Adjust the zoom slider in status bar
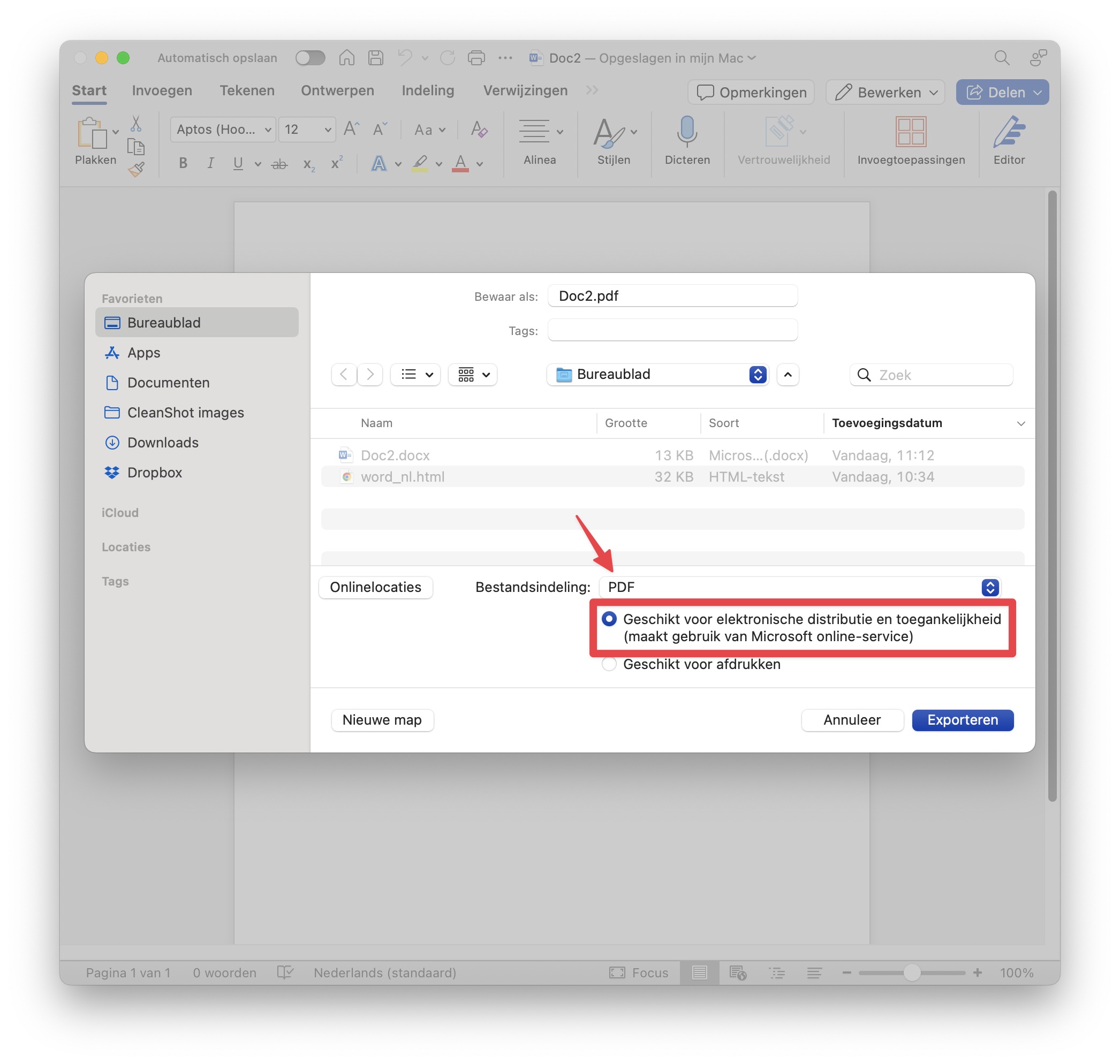This screenshot has height=1064, width=1120. (x=911, y=972)
